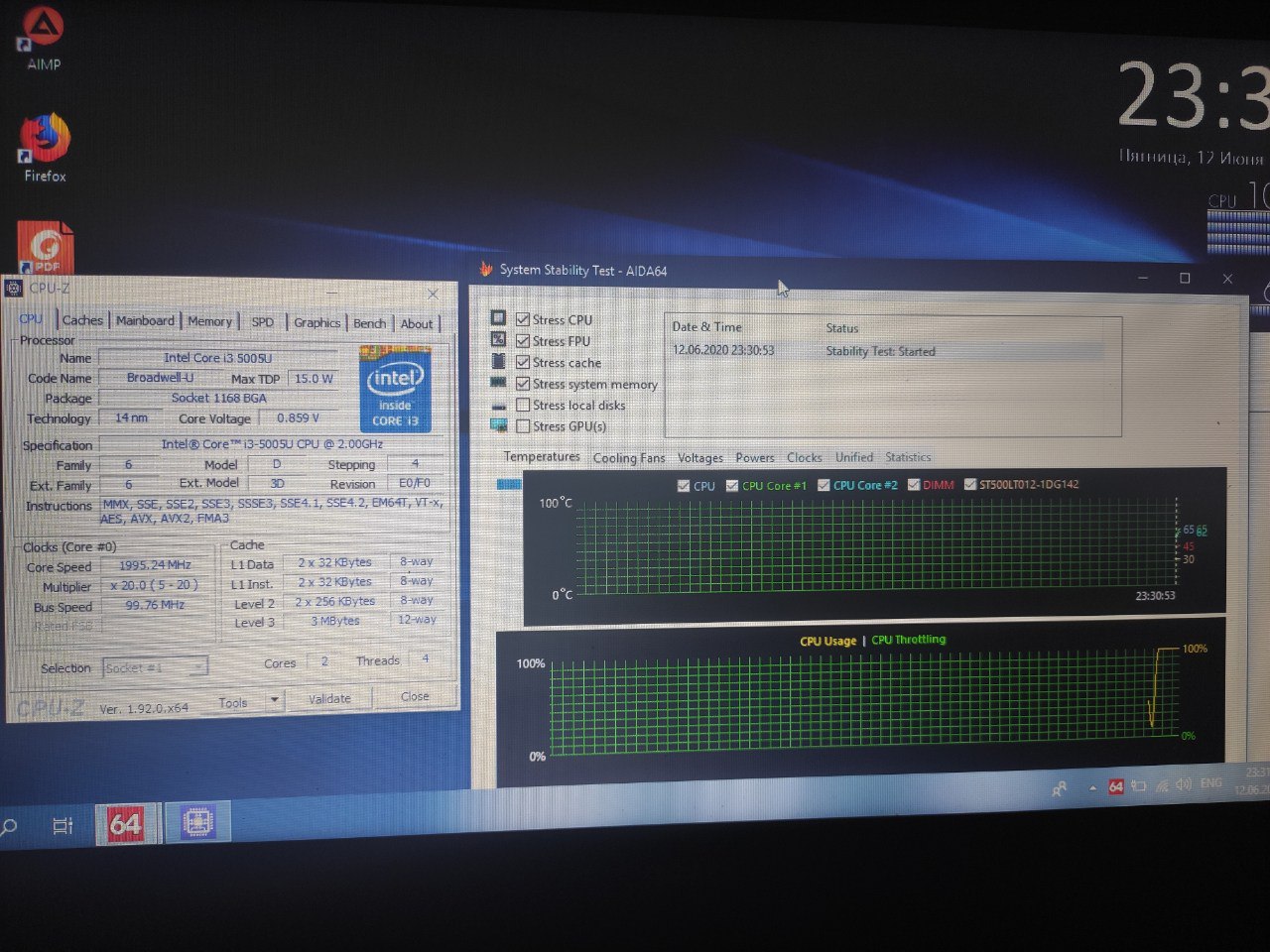Open the AIMP desktop shortcut
Viewport: 1270px width, 952px height.
(43, 40)
